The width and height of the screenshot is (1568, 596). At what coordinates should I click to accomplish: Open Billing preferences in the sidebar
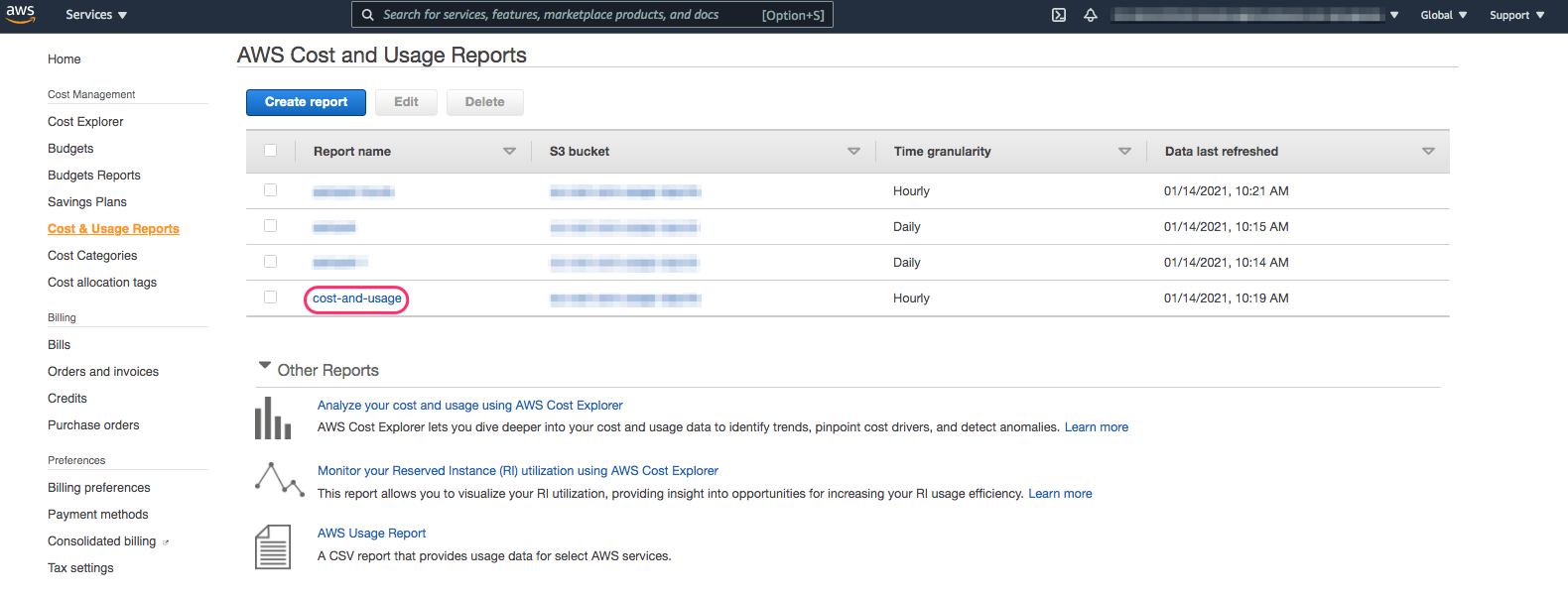click(x=99, y=488)
